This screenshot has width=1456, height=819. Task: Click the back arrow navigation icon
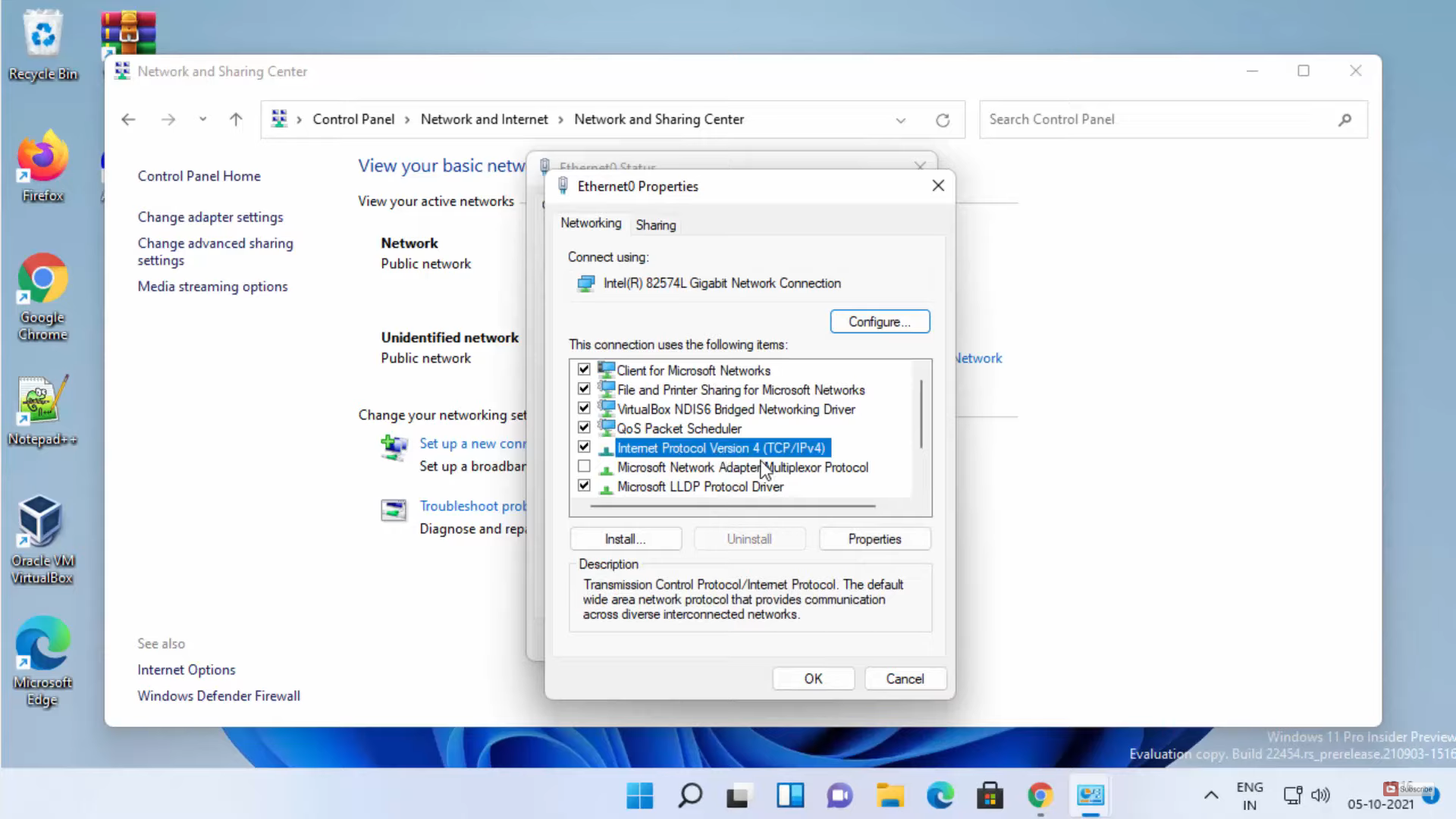(128, 120)
